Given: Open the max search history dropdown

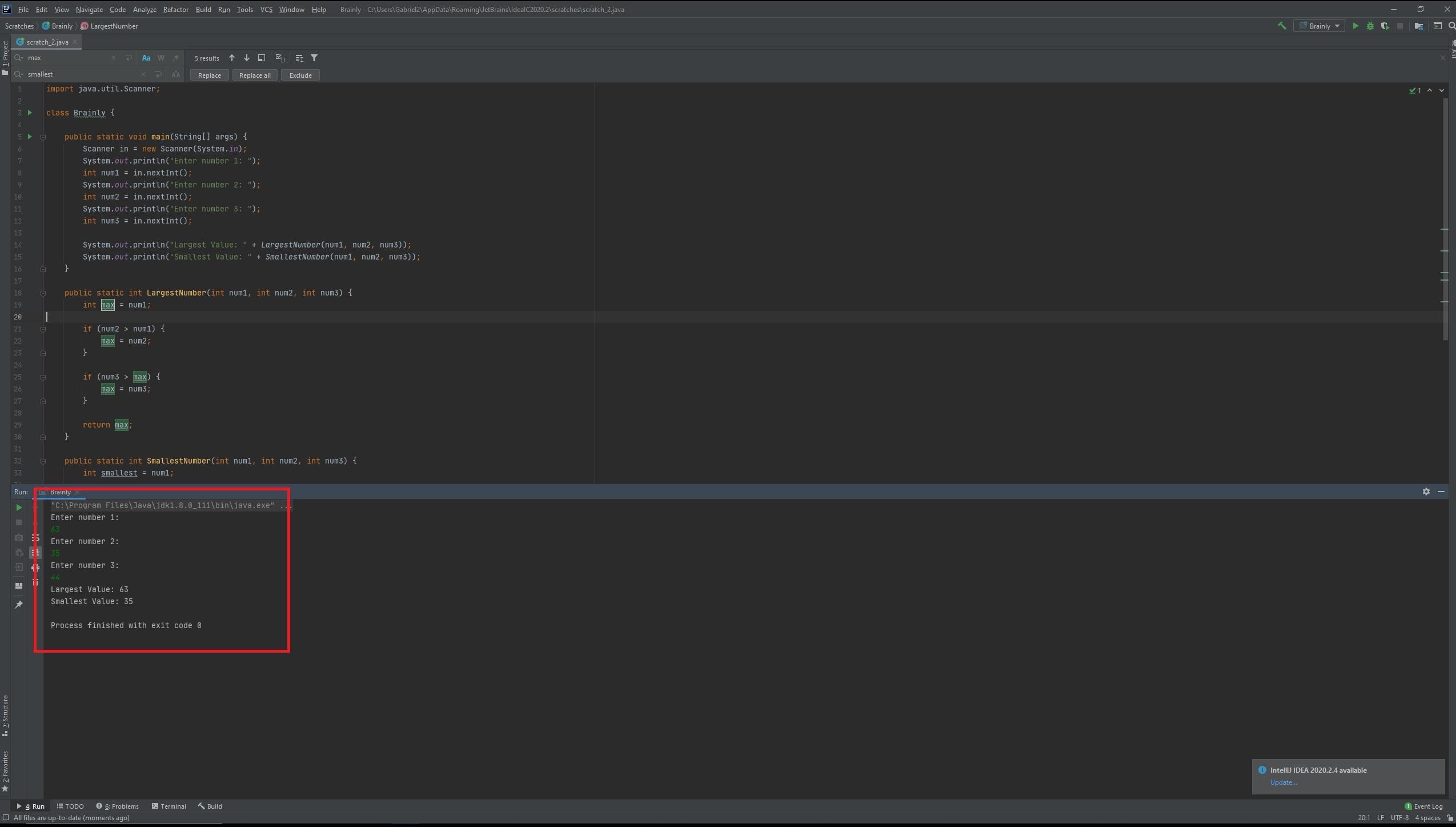Looking at the screenshot, I should 19,58.
